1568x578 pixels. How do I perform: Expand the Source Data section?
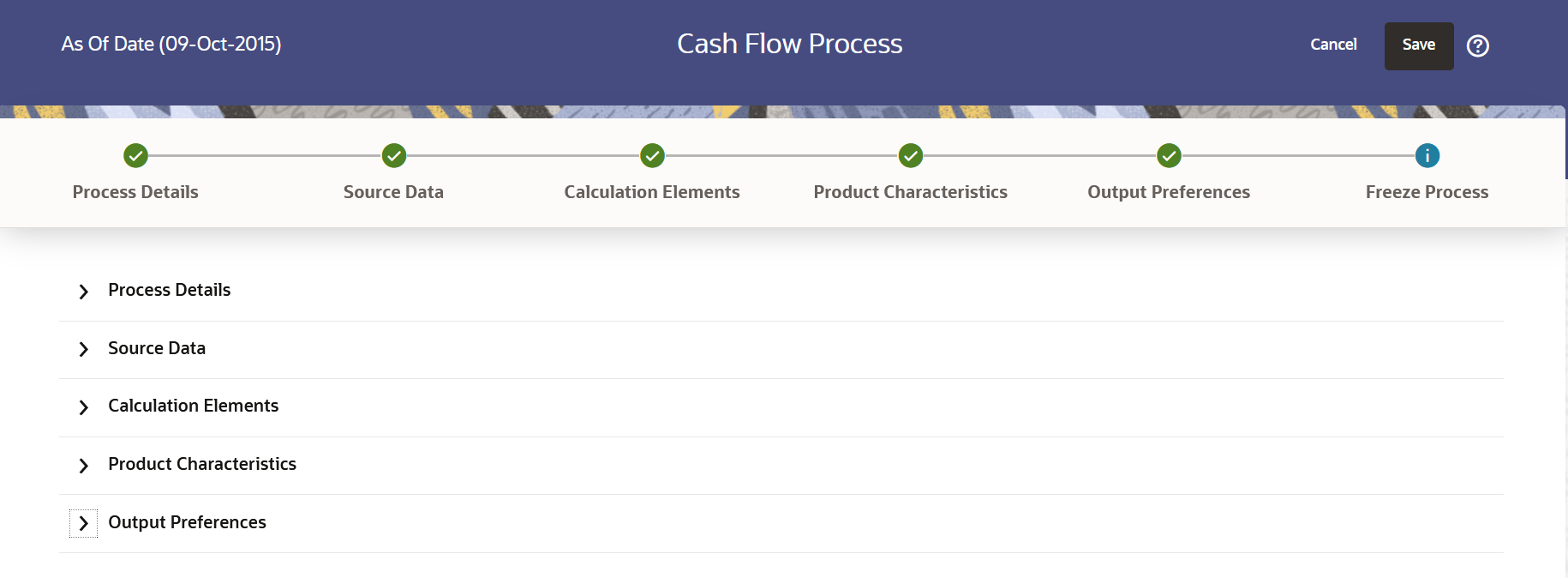click(83, 349)
